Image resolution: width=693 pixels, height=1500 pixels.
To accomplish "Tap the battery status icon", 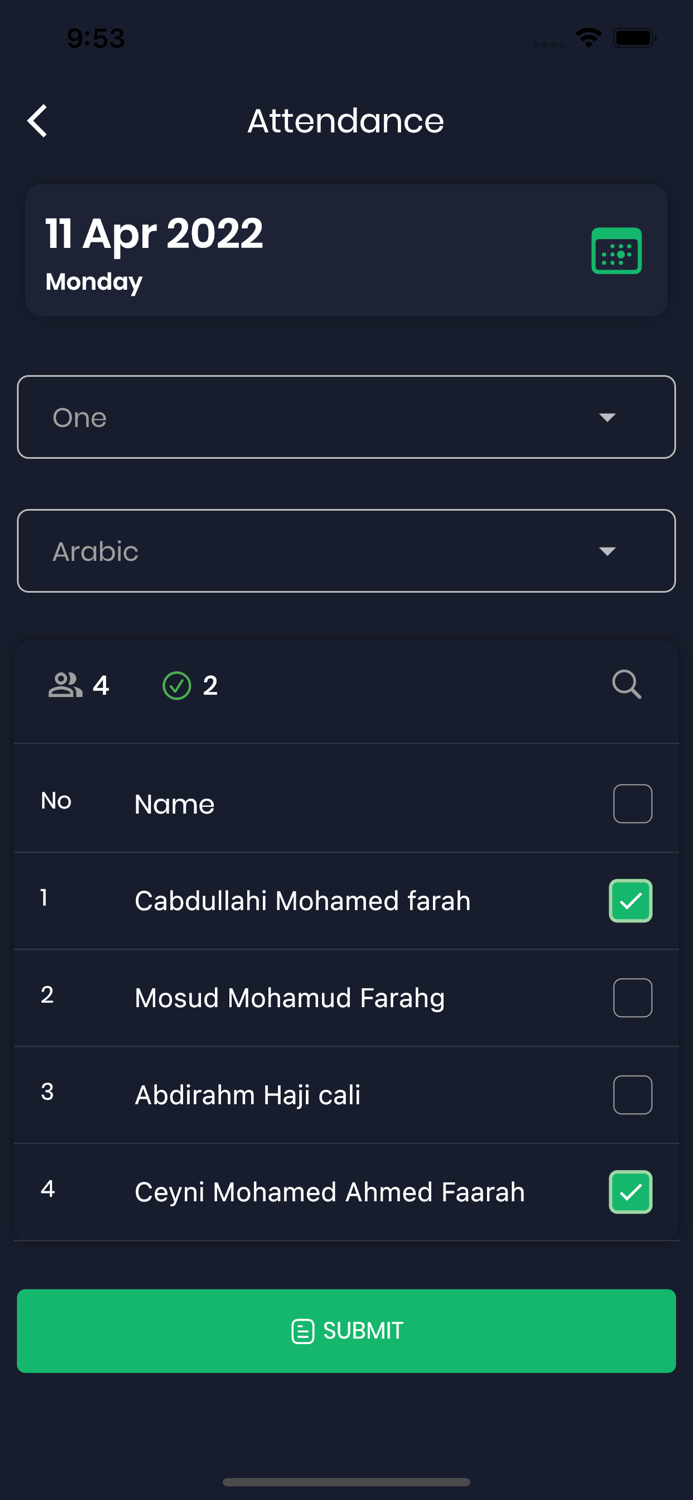I will 635,38.
